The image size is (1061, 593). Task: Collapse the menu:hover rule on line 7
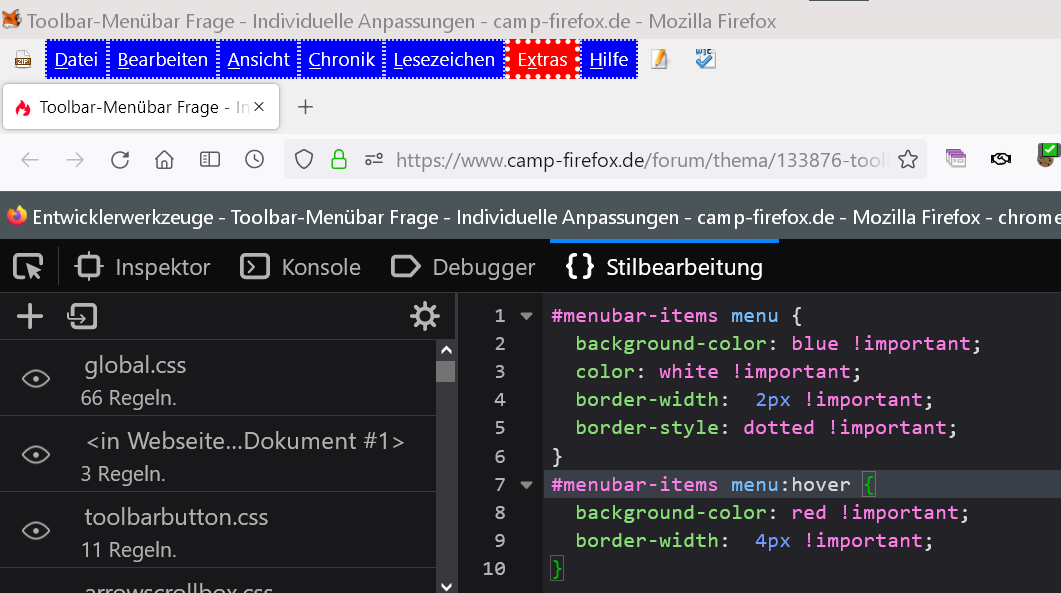pos(526,485)
